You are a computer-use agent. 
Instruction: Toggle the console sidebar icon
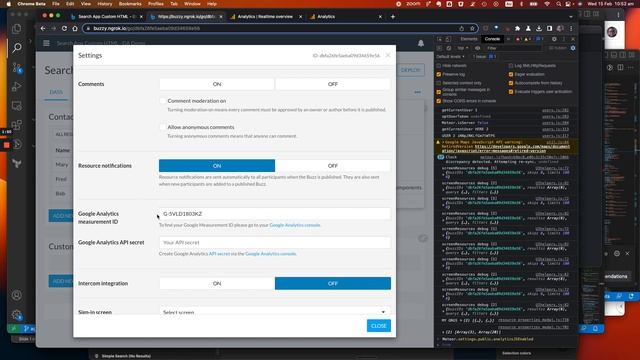coord(440,48)
